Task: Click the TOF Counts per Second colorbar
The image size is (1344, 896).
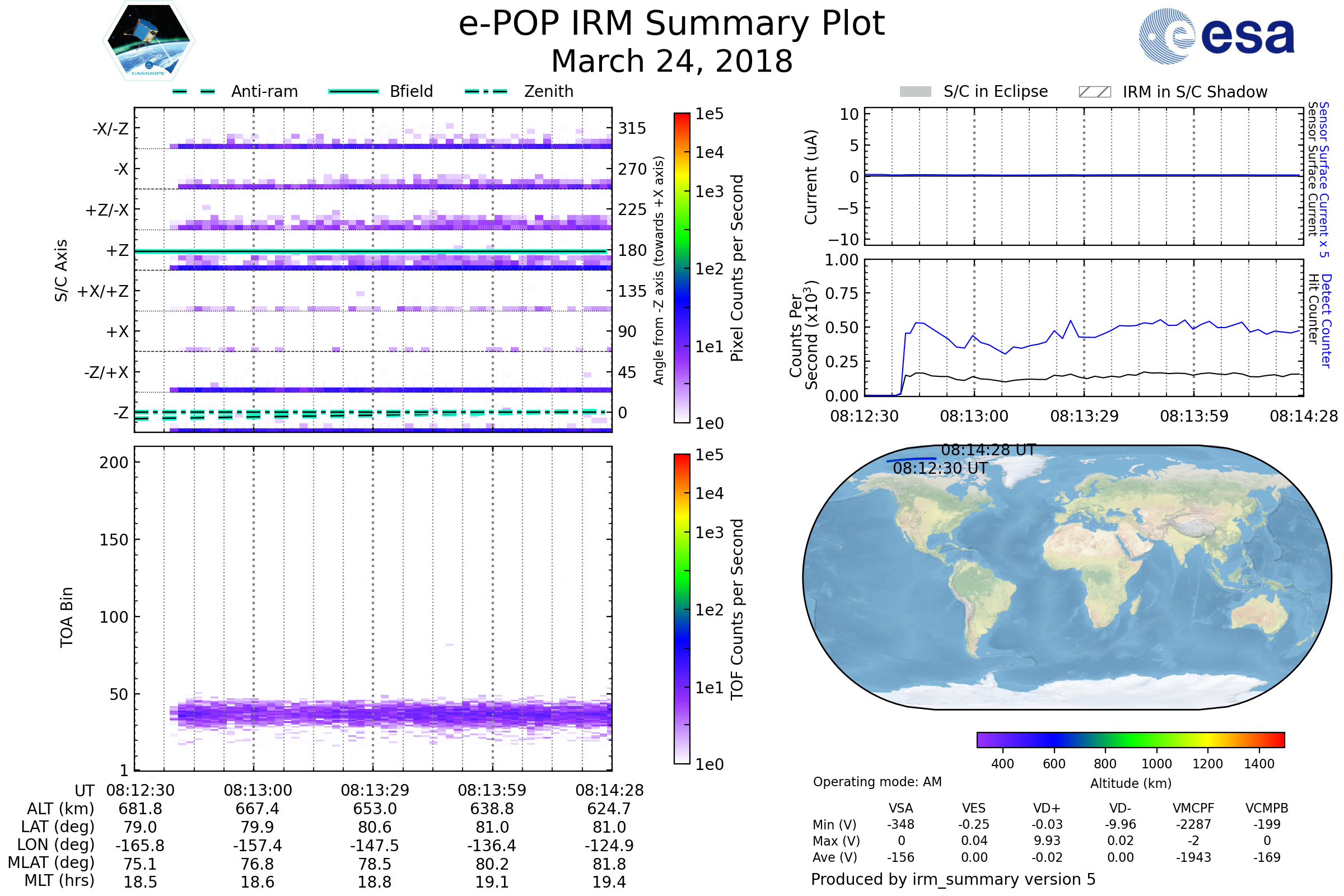Action: [682, 609]
